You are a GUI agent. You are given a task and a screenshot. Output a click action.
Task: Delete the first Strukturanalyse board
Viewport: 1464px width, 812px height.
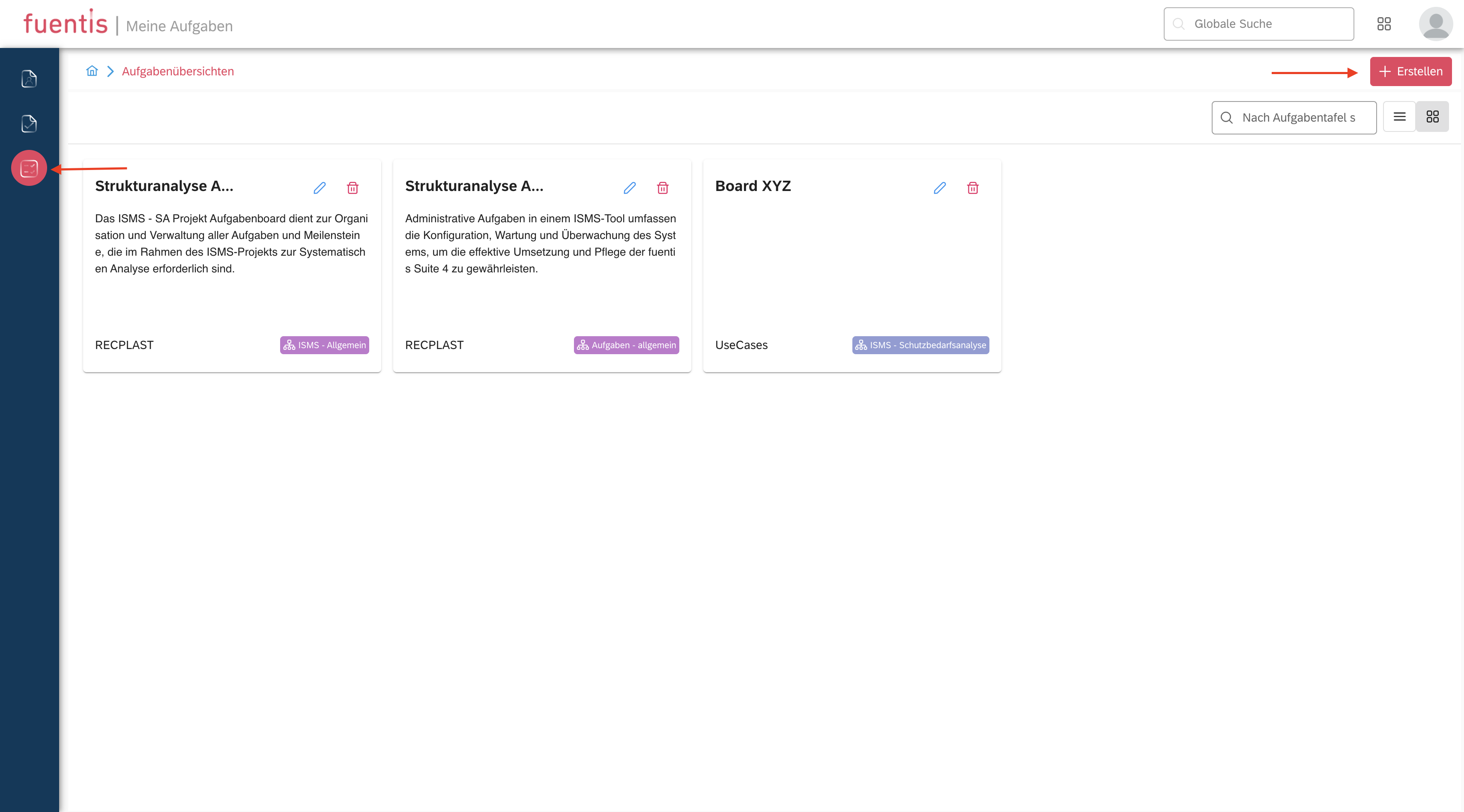(x=353, y=188)
